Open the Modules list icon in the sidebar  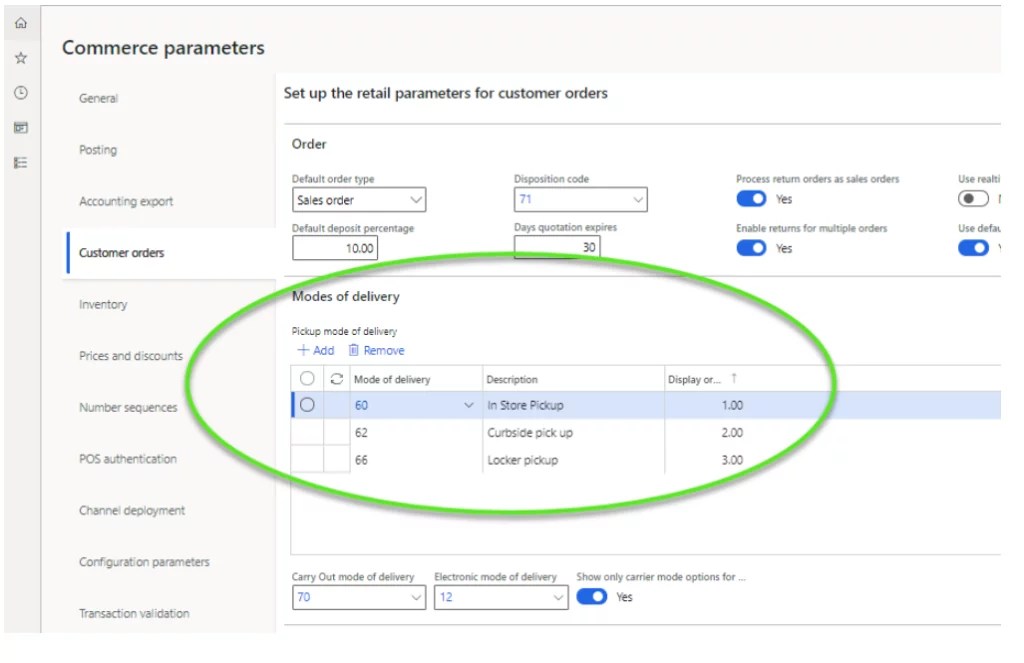click(20, 162)
